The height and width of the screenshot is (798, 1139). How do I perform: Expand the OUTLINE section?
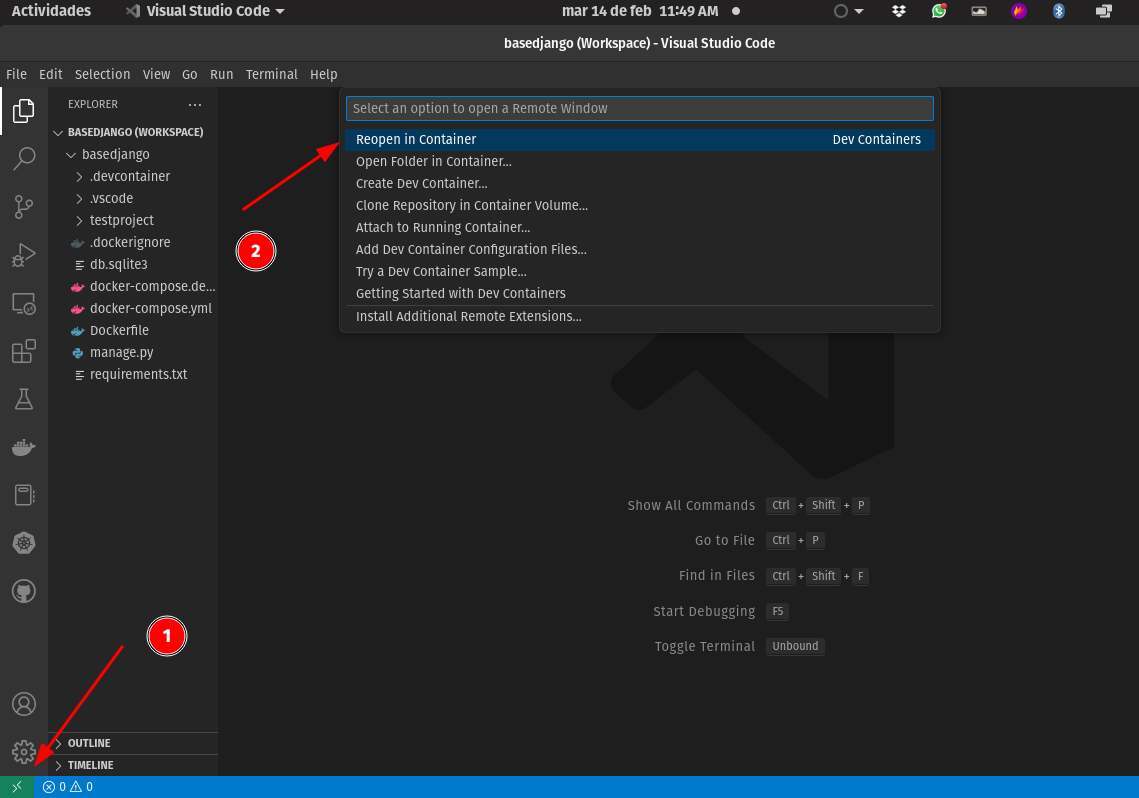click(x=133, y=744)
